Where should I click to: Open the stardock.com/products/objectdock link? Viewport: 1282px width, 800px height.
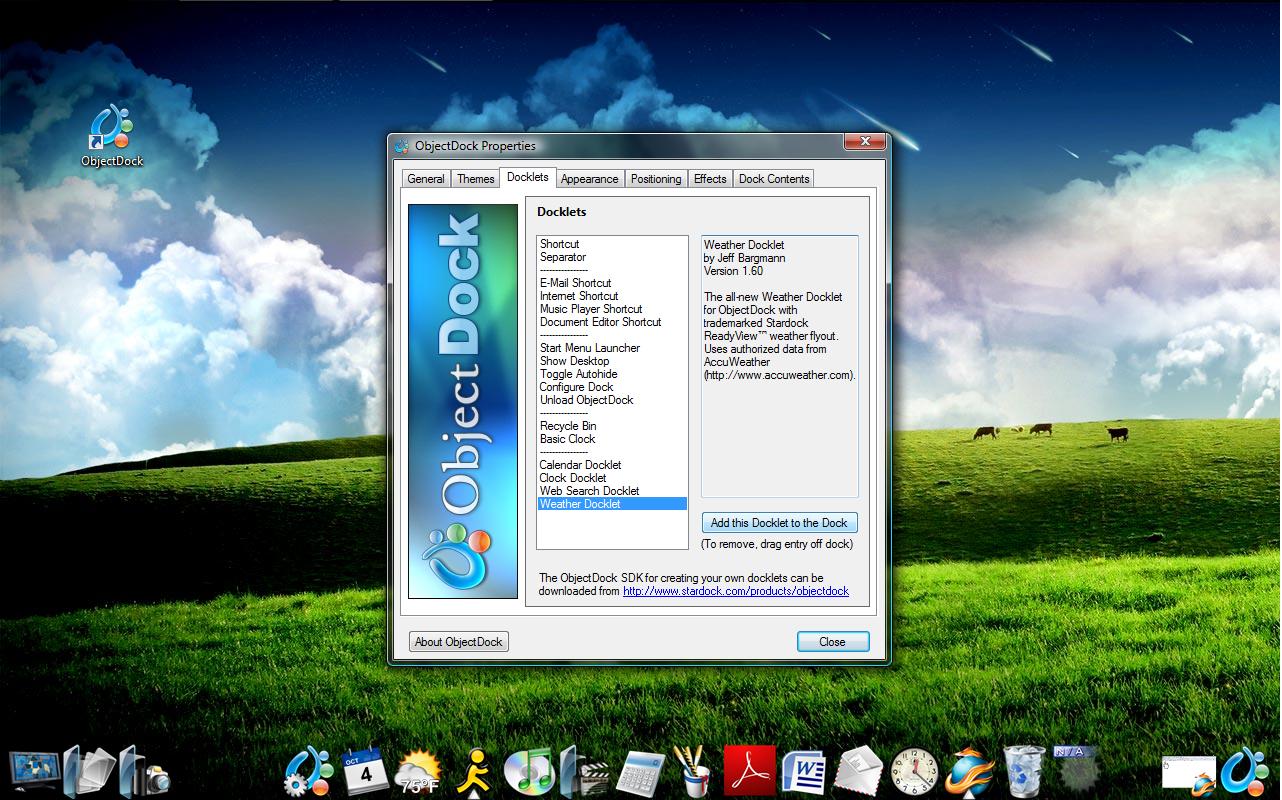[x=736, y=591]
